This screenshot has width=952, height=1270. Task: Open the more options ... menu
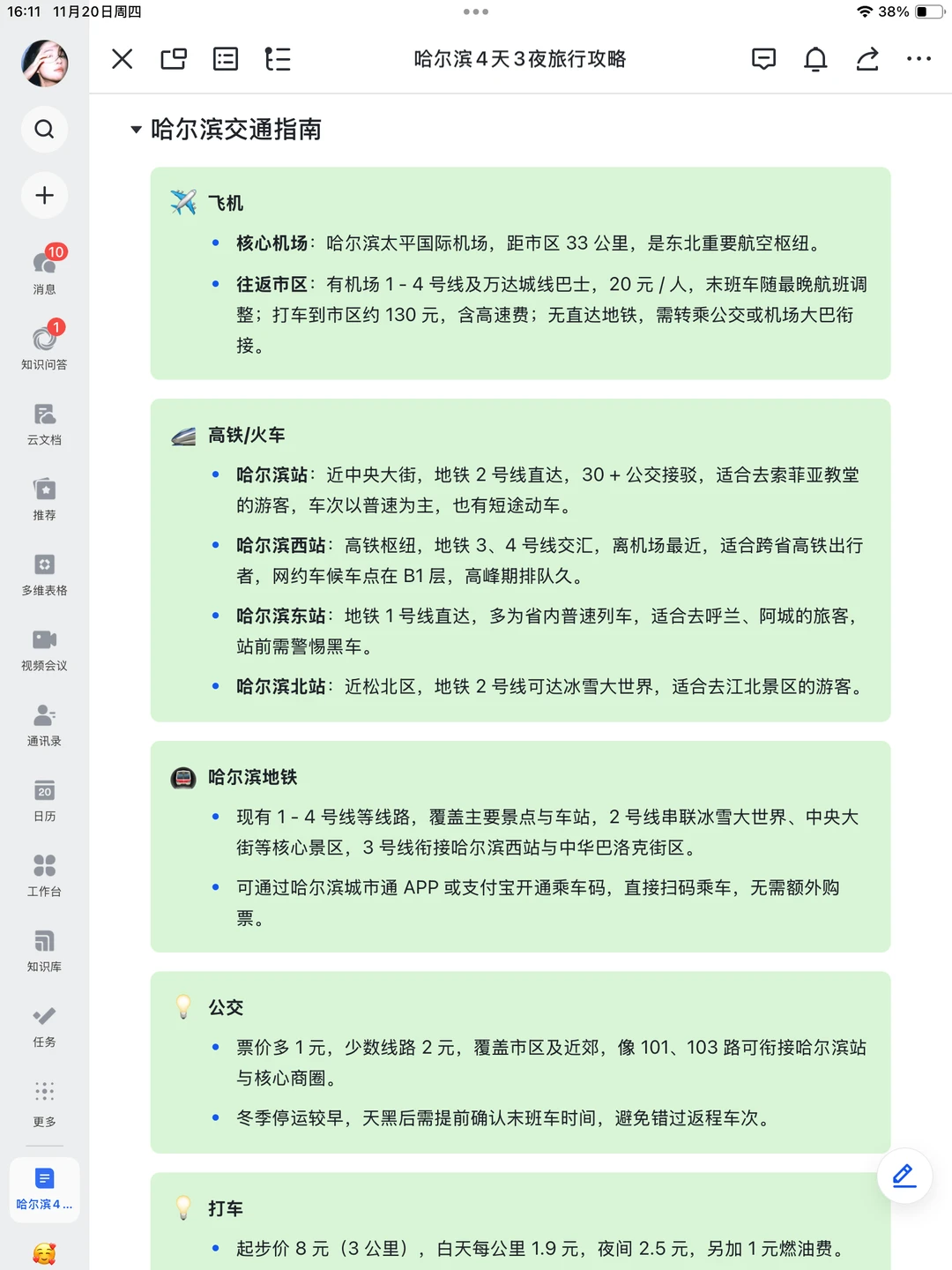click(919, 59)
